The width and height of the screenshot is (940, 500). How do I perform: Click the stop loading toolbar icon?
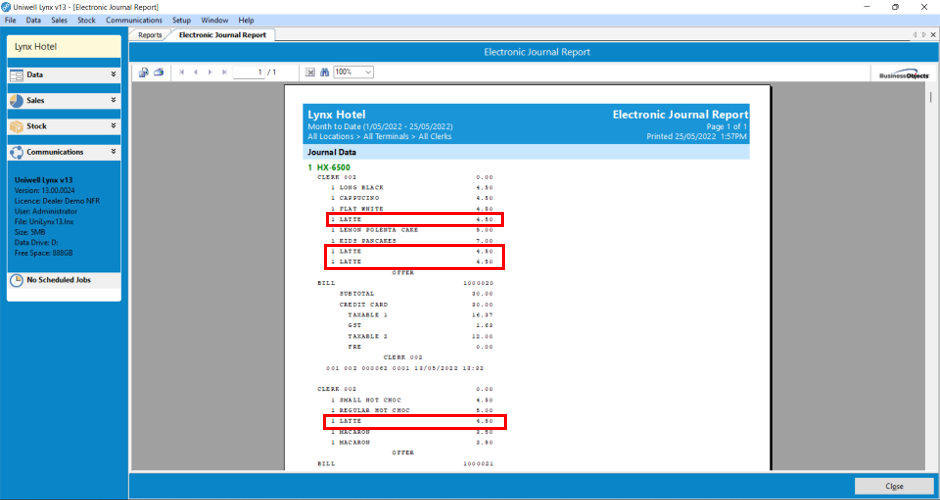point(310,72)
